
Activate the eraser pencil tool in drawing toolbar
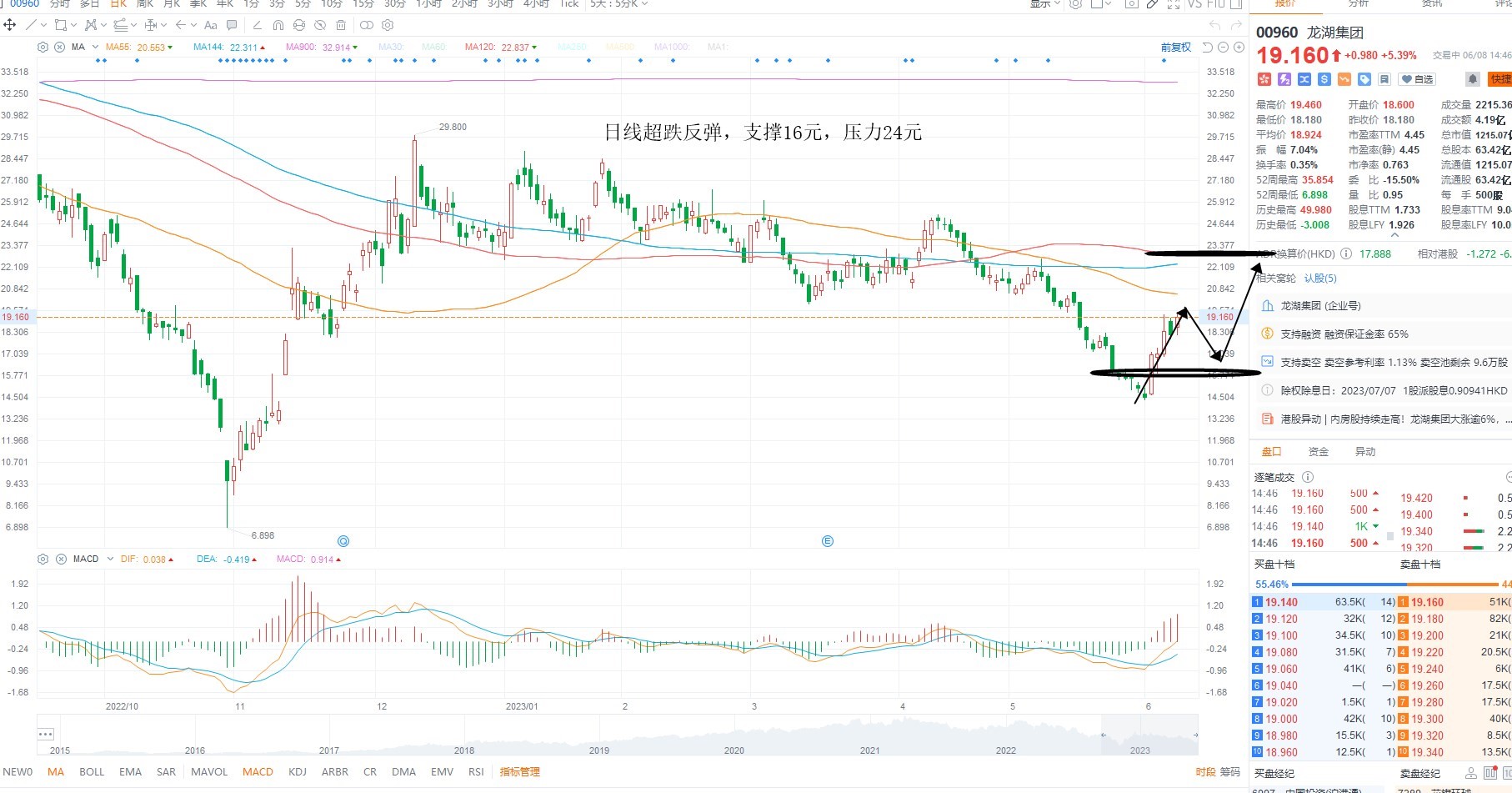tap(258, 25)
